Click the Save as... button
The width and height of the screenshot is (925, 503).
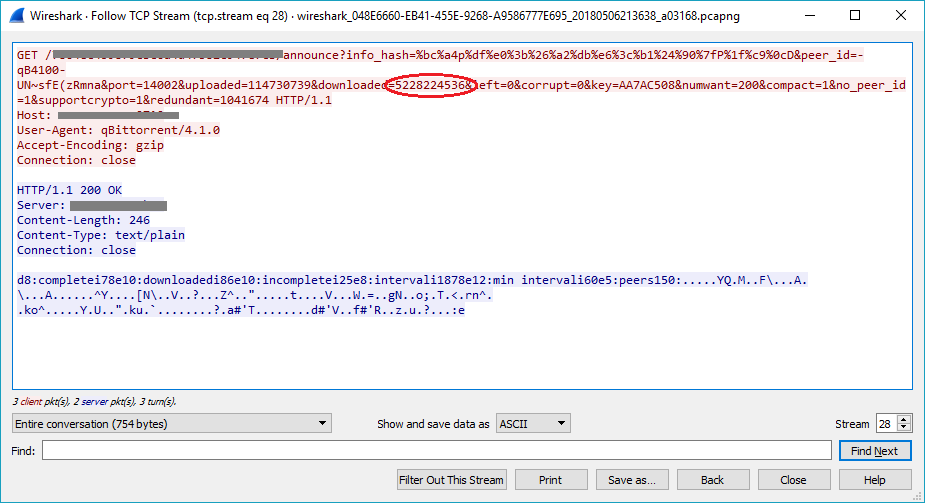pyautogui.click(x=632, y=480)
